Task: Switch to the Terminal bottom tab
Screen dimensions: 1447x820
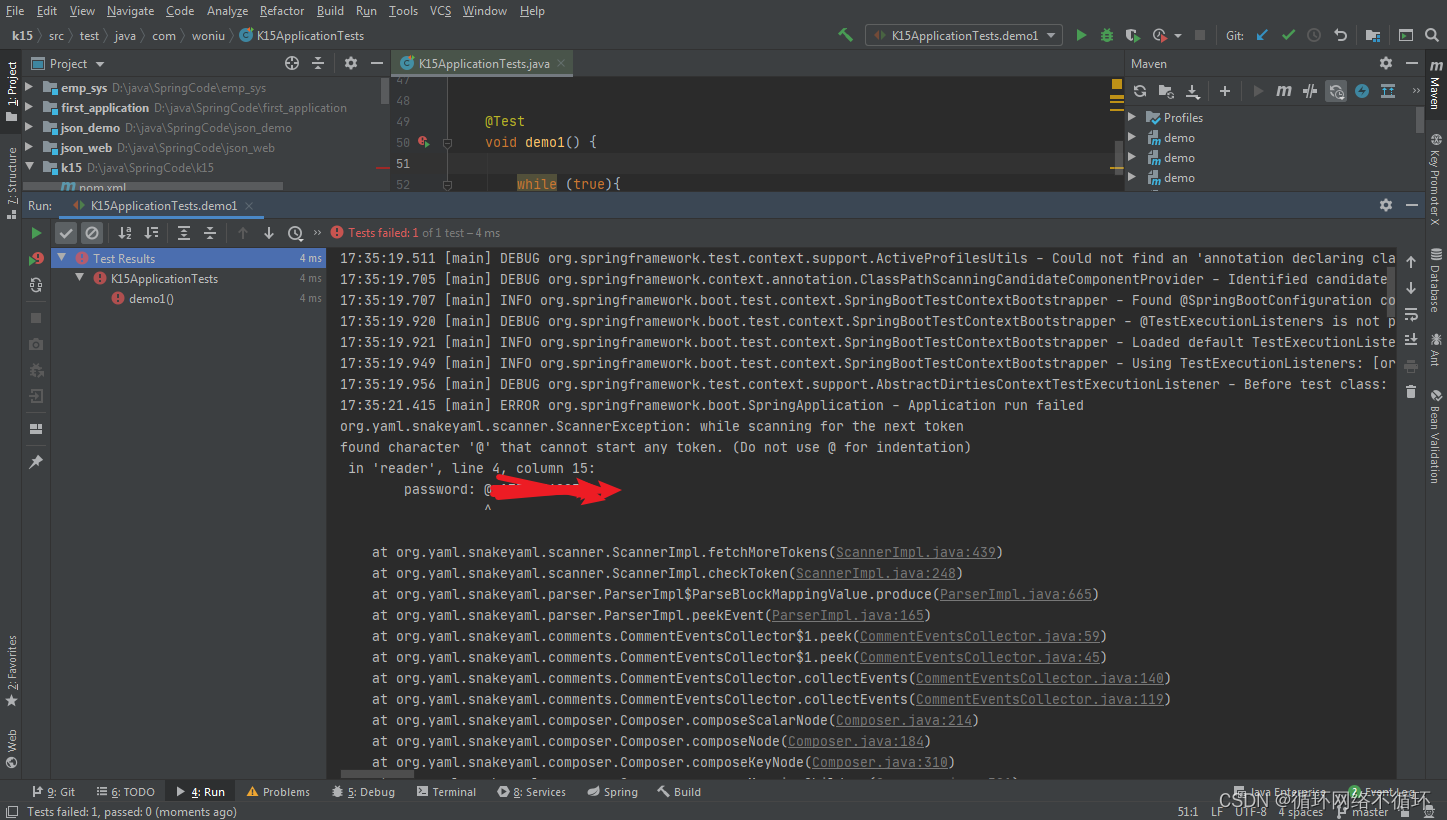Action: tap(446, 791)
